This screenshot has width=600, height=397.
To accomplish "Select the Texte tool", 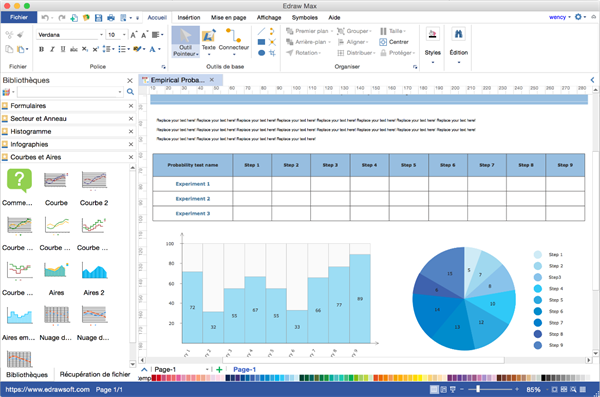I will [x=209, y=41].
